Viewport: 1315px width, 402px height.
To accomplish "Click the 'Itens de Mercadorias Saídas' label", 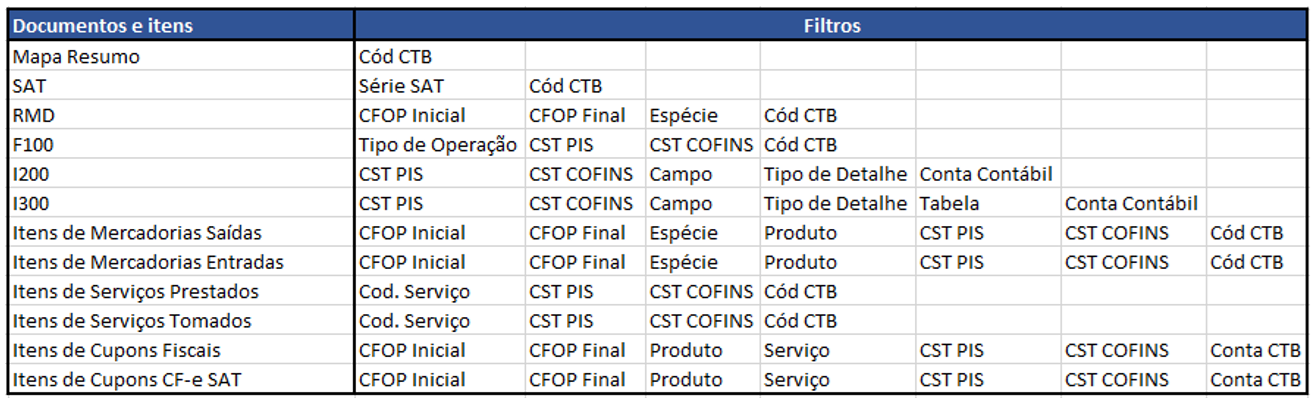I will [137, 233].
